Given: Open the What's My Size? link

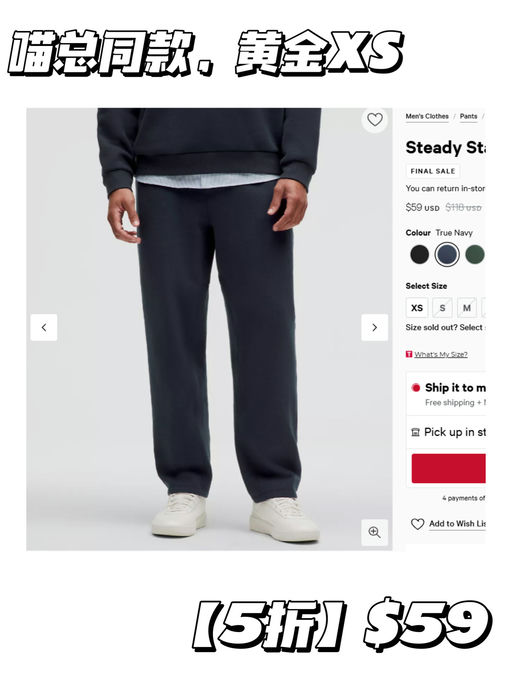Looking at the screenshot, I should [x=441, y=354].
